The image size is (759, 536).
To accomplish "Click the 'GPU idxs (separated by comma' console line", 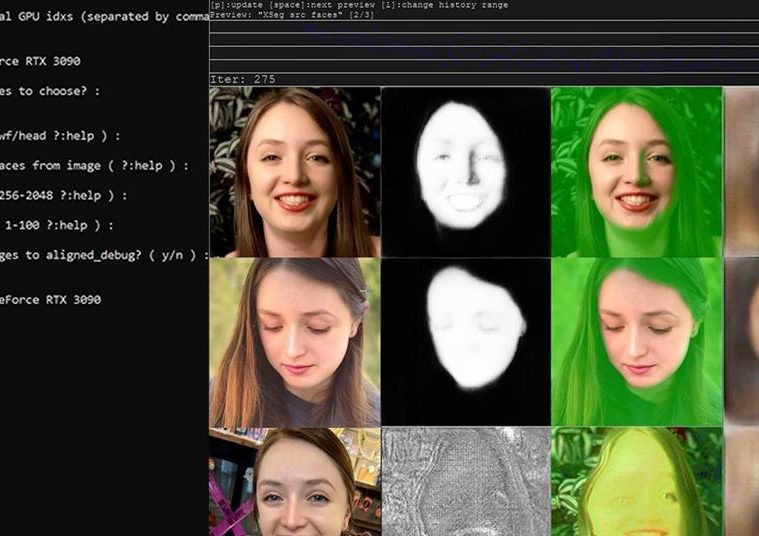I will [104, 18].
